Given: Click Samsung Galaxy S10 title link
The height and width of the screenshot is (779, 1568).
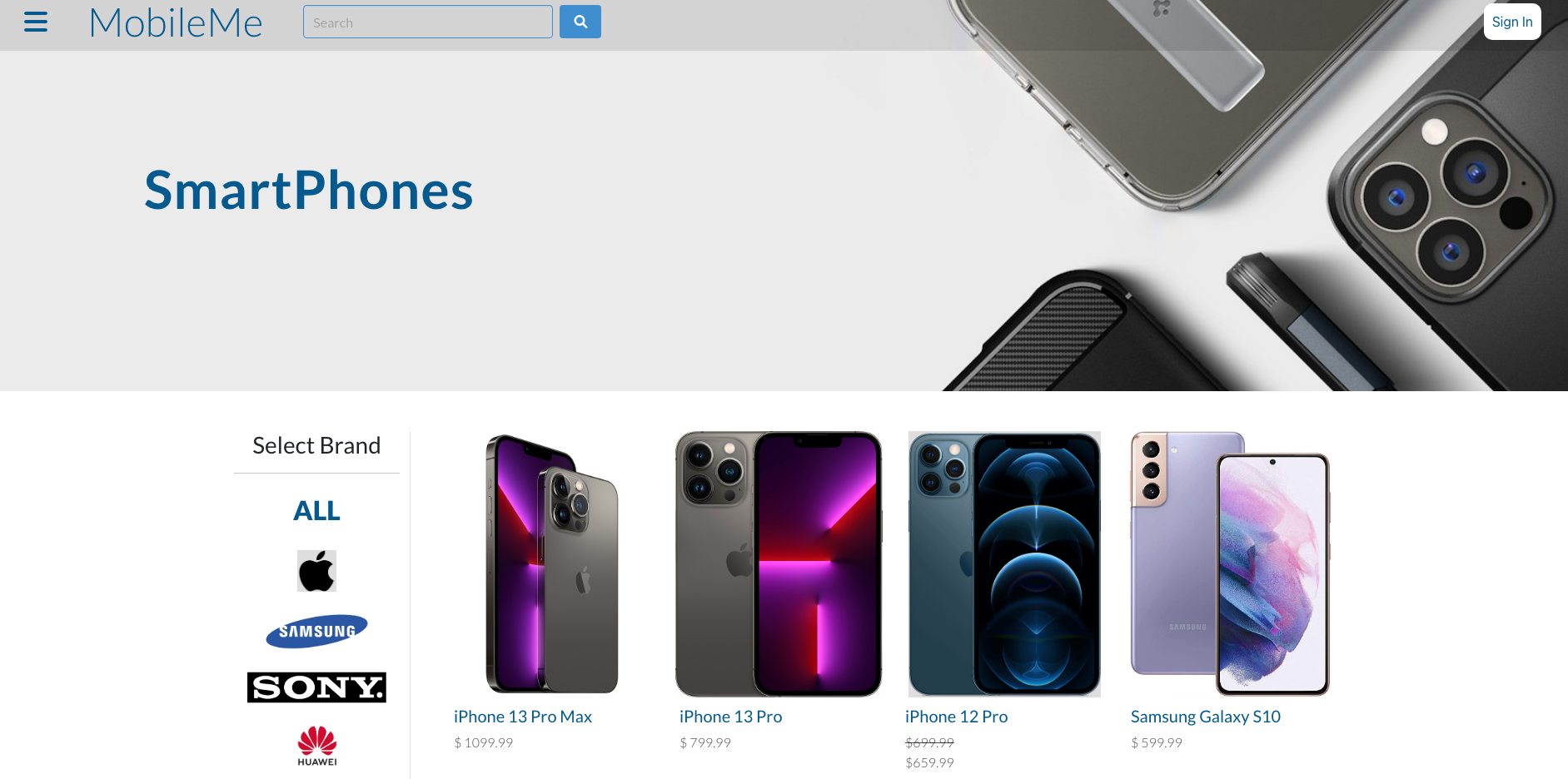Looking at the screenshot, I should (1206, 717).
